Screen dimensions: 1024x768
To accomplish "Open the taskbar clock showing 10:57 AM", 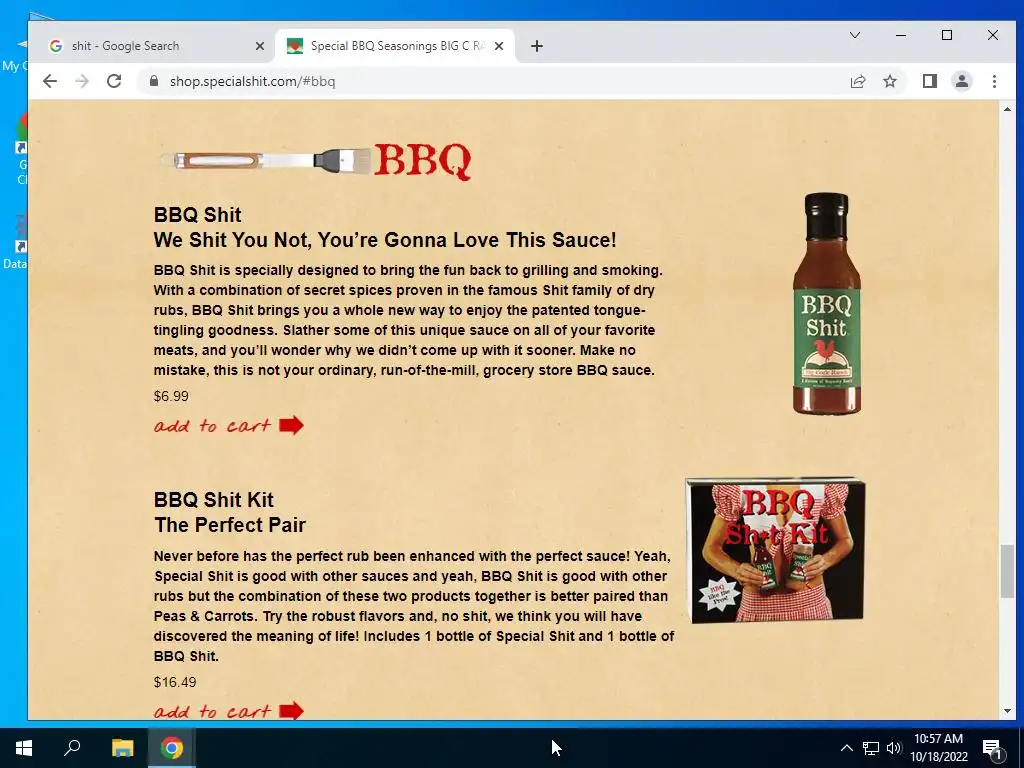I will click(x=938, y=748).
